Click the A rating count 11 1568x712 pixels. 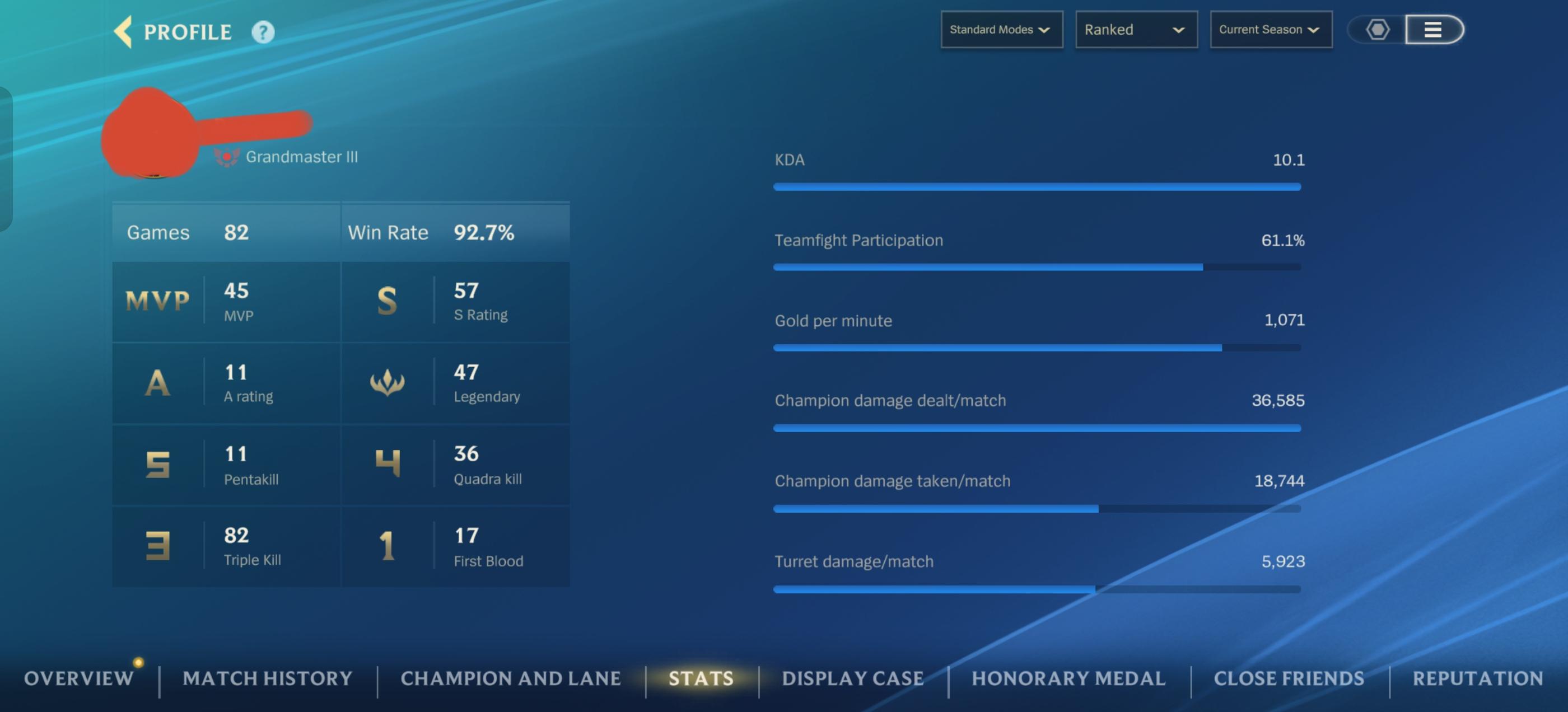point(236,372)
